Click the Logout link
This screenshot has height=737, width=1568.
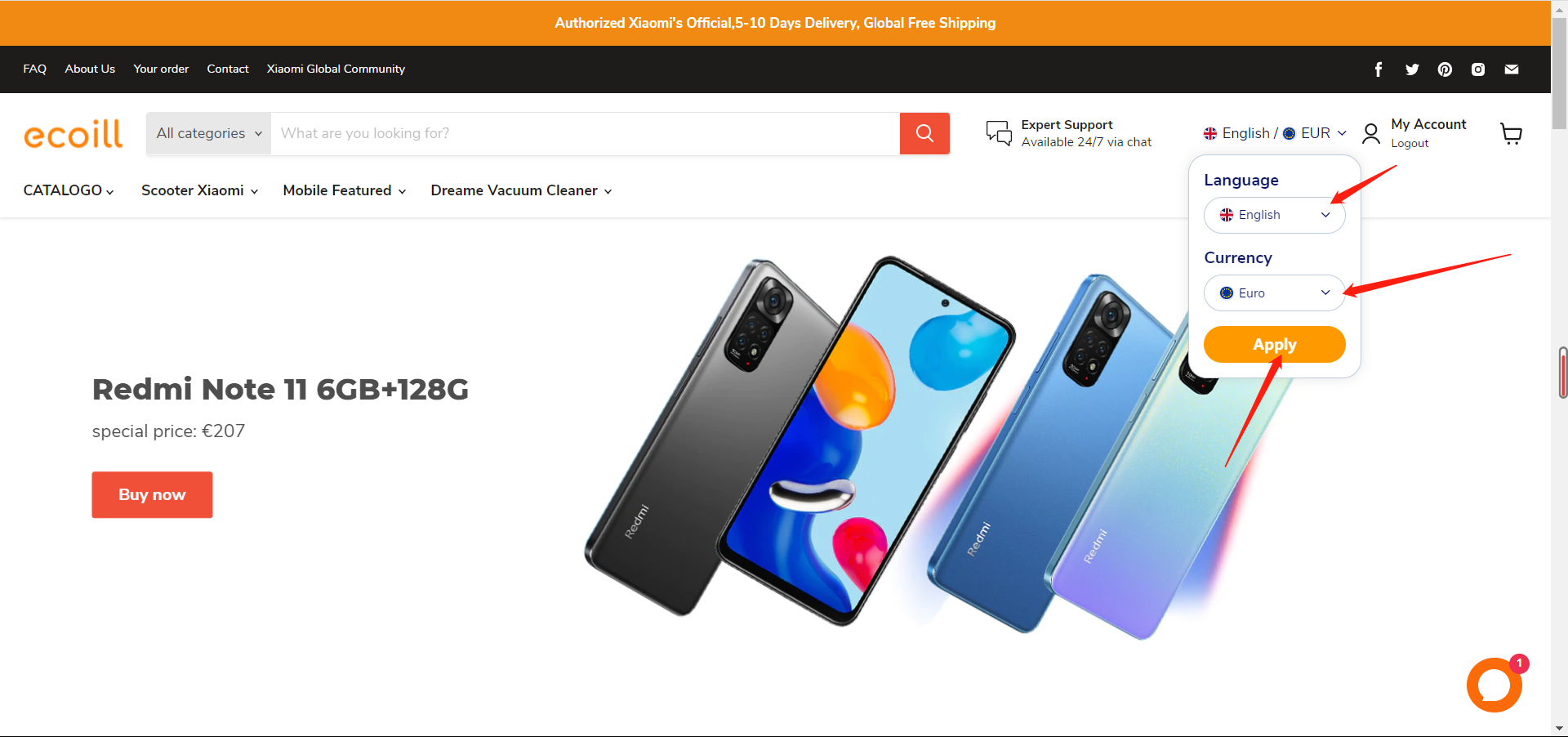tap(1410, 144)
